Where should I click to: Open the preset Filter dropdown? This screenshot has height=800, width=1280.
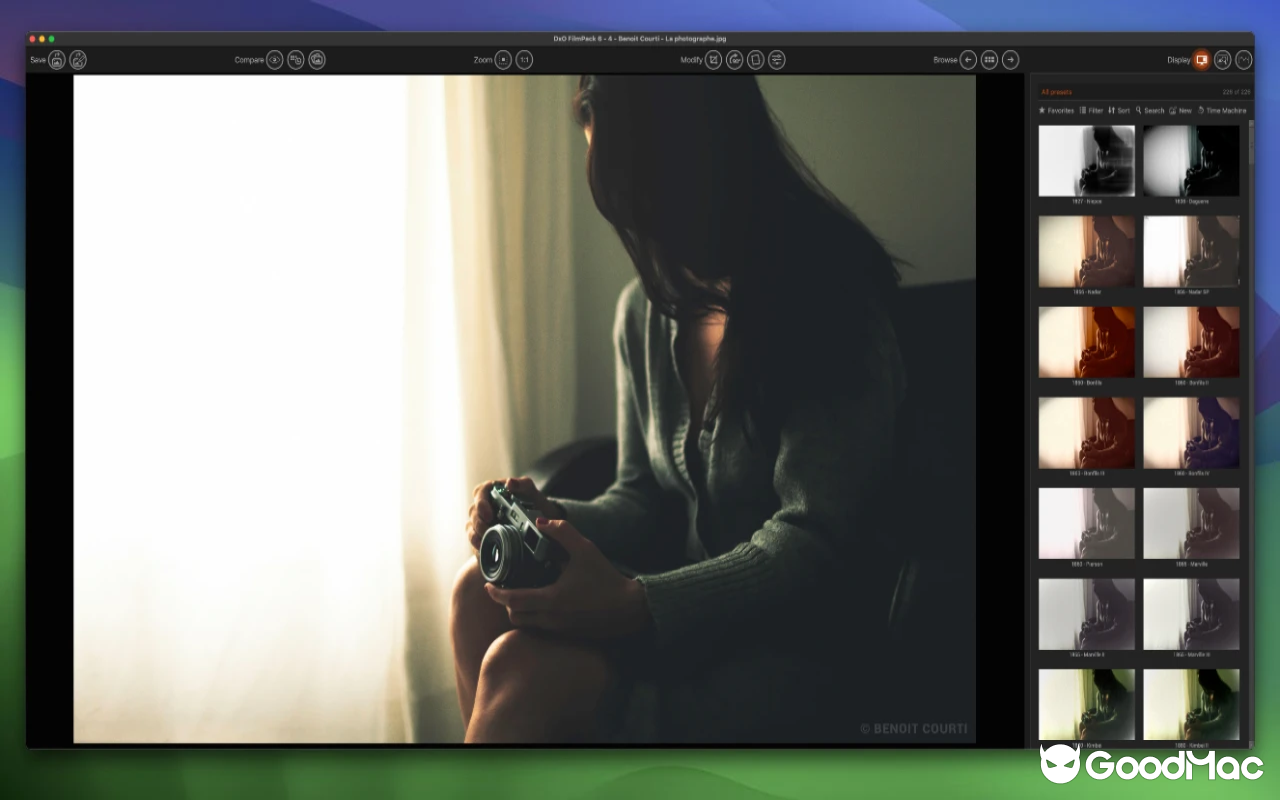(x=1091, y=110)
